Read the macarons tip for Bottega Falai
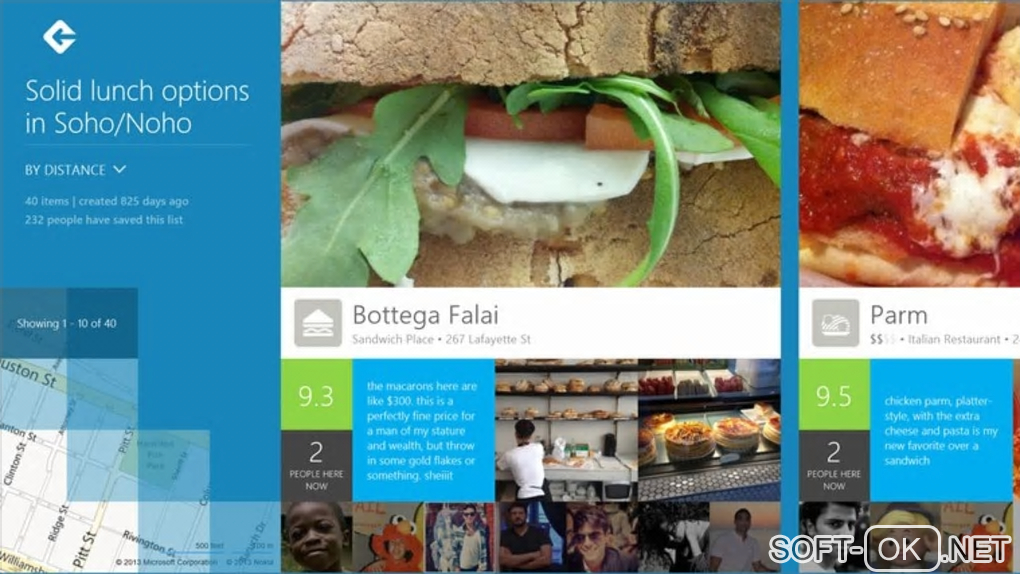The height and width of the screenshot is (574, 1020). (x=423, y=430)
